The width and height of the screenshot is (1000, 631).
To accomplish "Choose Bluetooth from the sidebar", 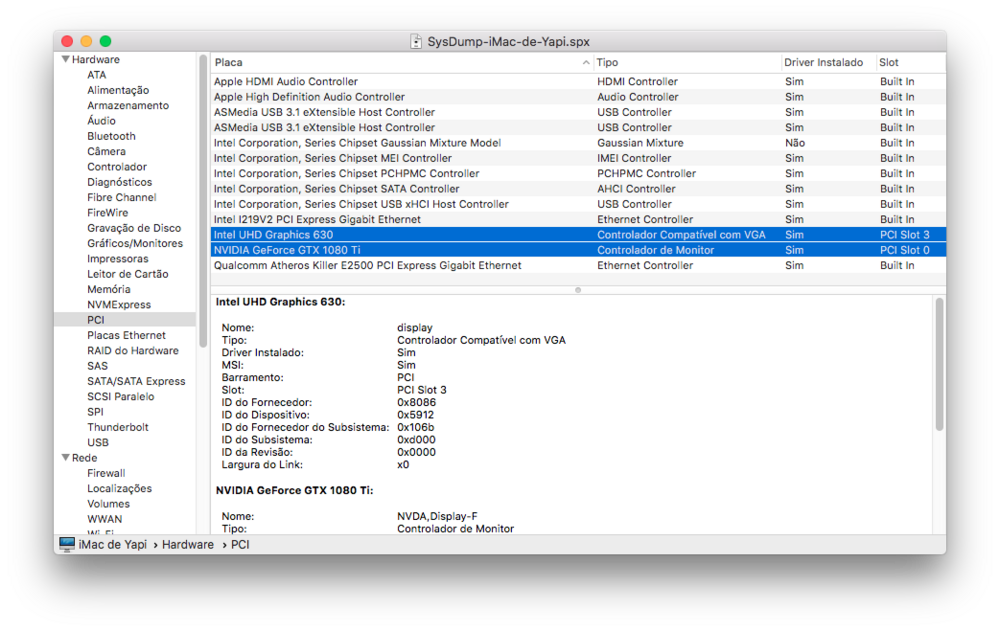I will [111, 136].
